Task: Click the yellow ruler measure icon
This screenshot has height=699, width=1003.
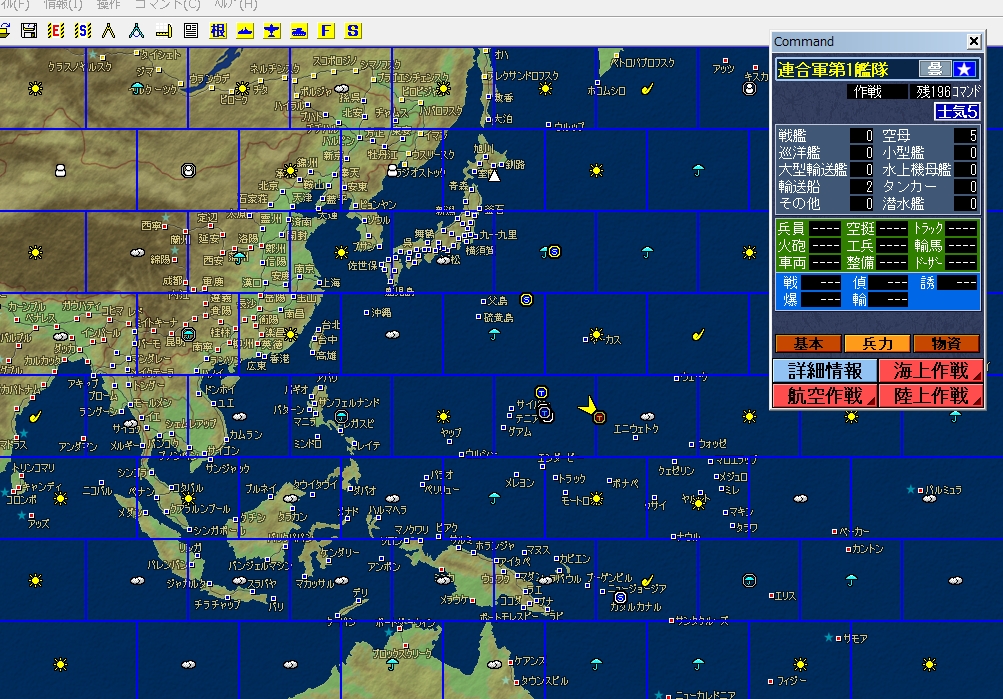Action: (164, 31)
